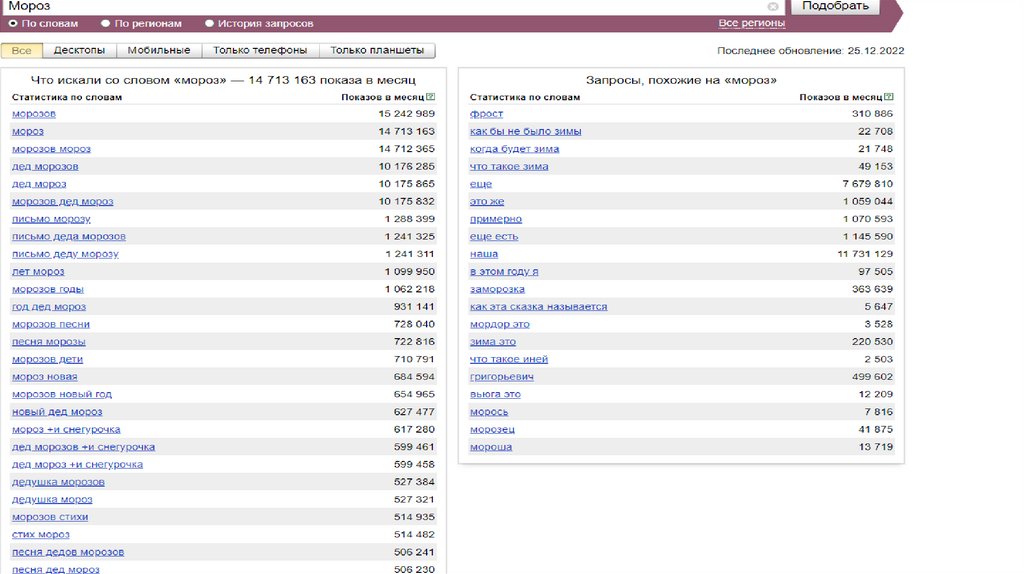
Task: Click in the search field containing 'Мороз'
Action: pyautogui.click(x=380, y=6)
